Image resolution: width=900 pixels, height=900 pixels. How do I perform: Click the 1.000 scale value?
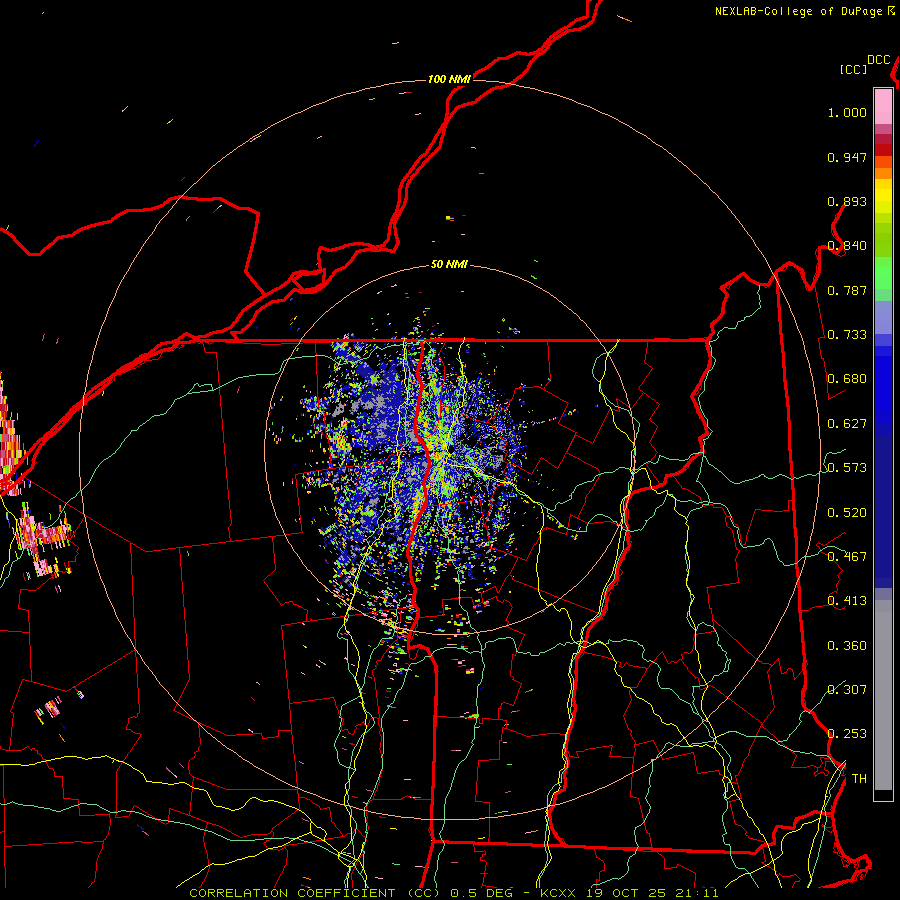point(847,112)
